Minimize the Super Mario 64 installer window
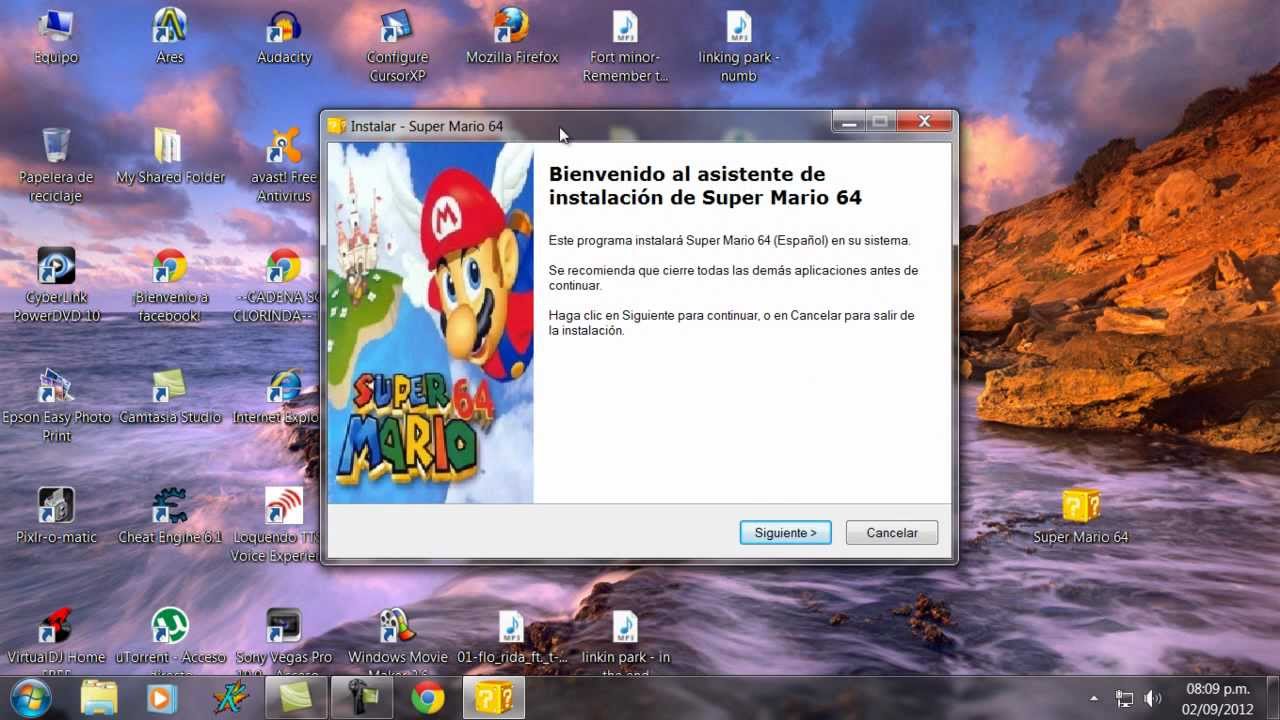Image resolution: width=1280 pixels, height=720 pixels. coord(849,122)
